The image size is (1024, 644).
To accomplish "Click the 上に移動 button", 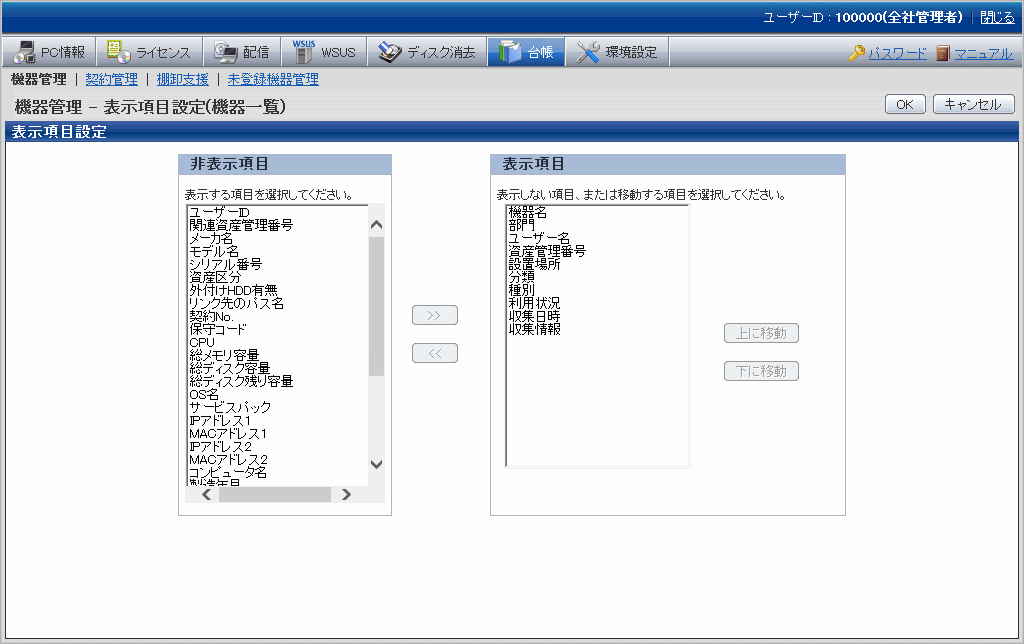I will pos(761,333).
